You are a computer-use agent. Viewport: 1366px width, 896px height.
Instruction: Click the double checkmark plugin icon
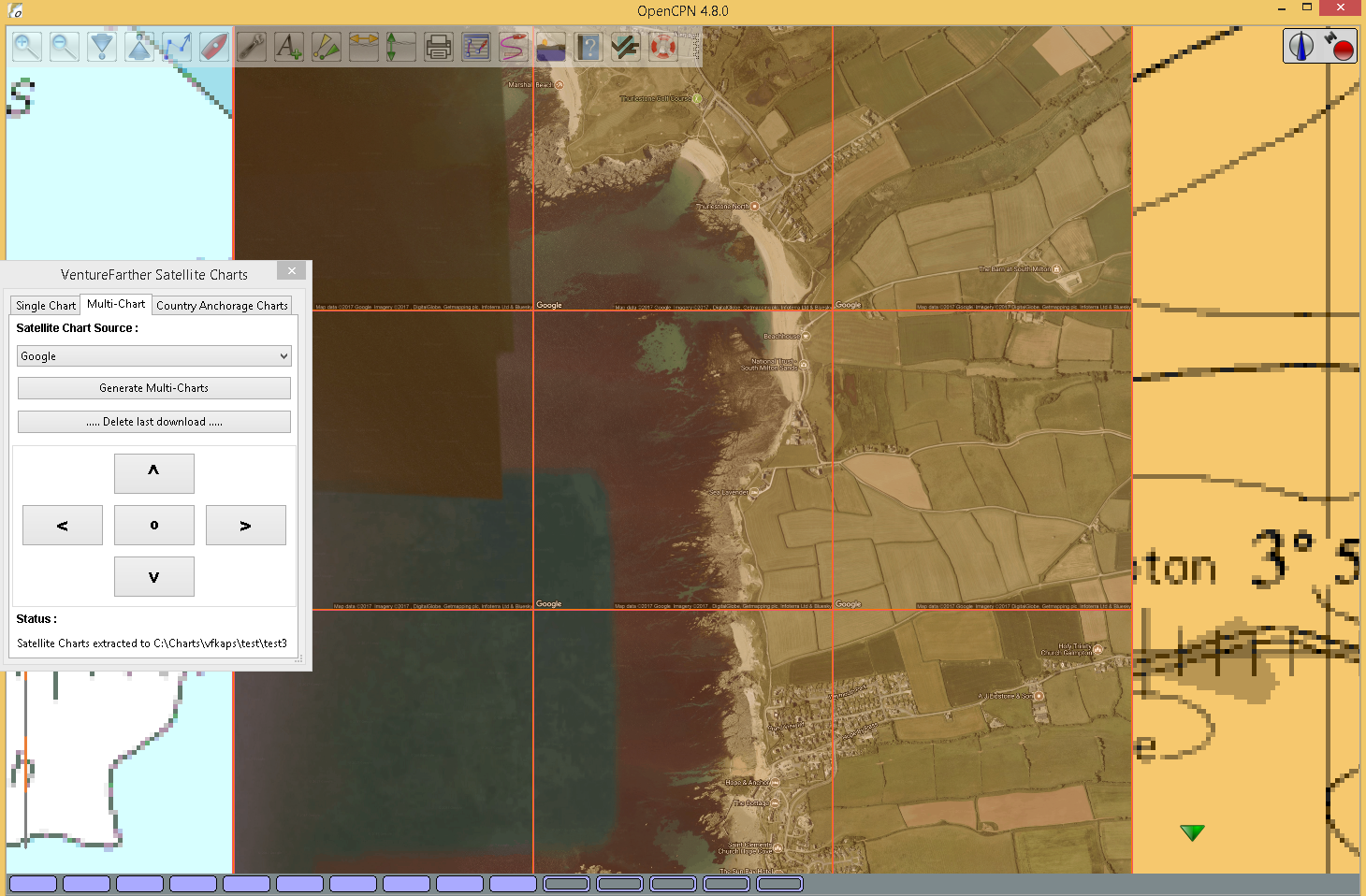click(626, 46)
